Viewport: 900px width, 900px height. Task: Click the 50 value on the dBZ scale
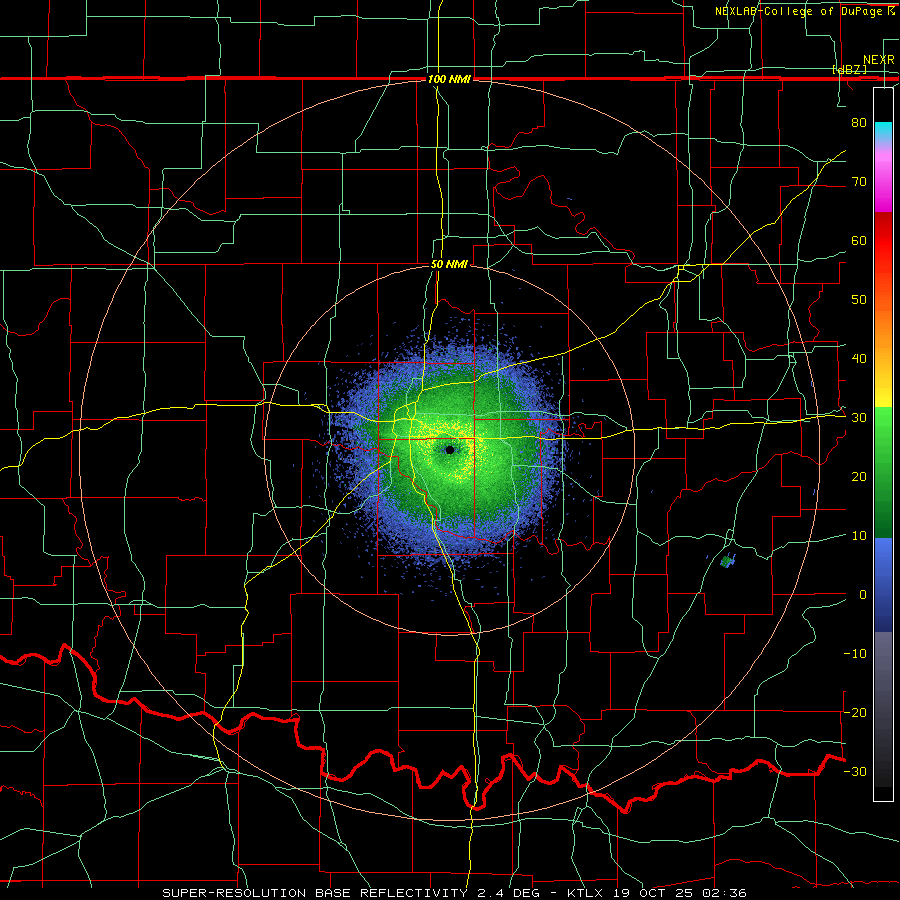pos(859,300)
